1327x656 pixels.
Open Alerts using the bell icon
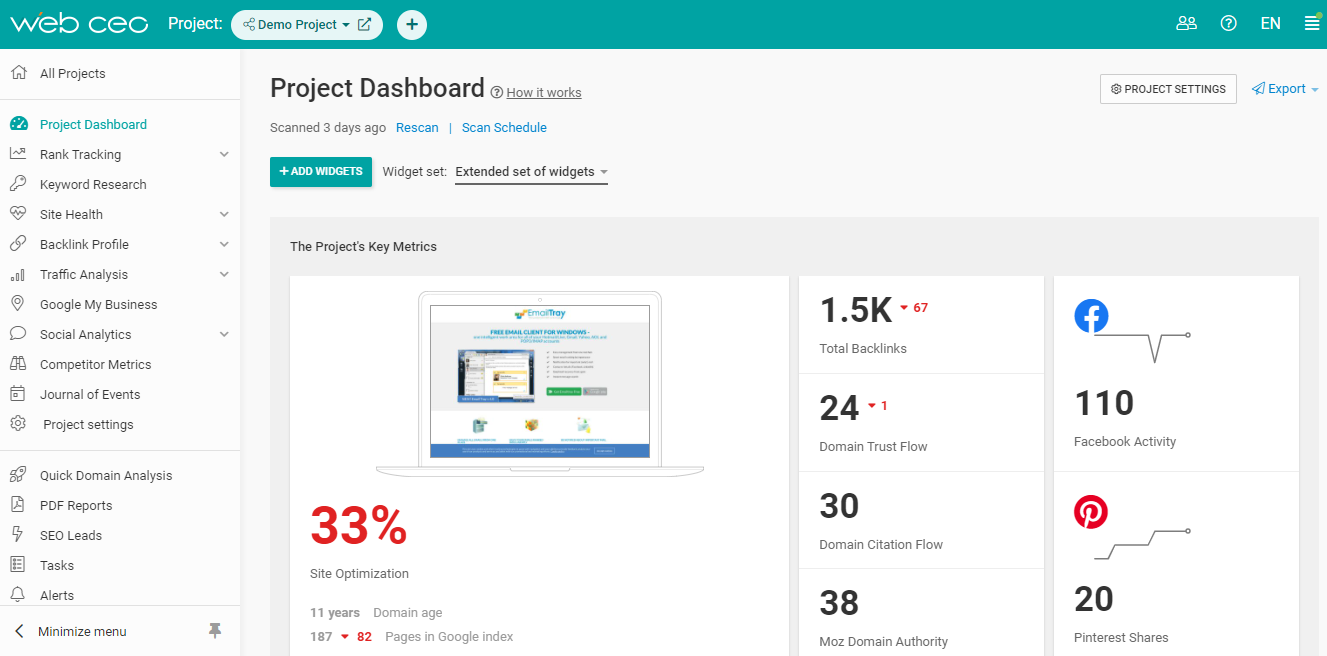19,594
